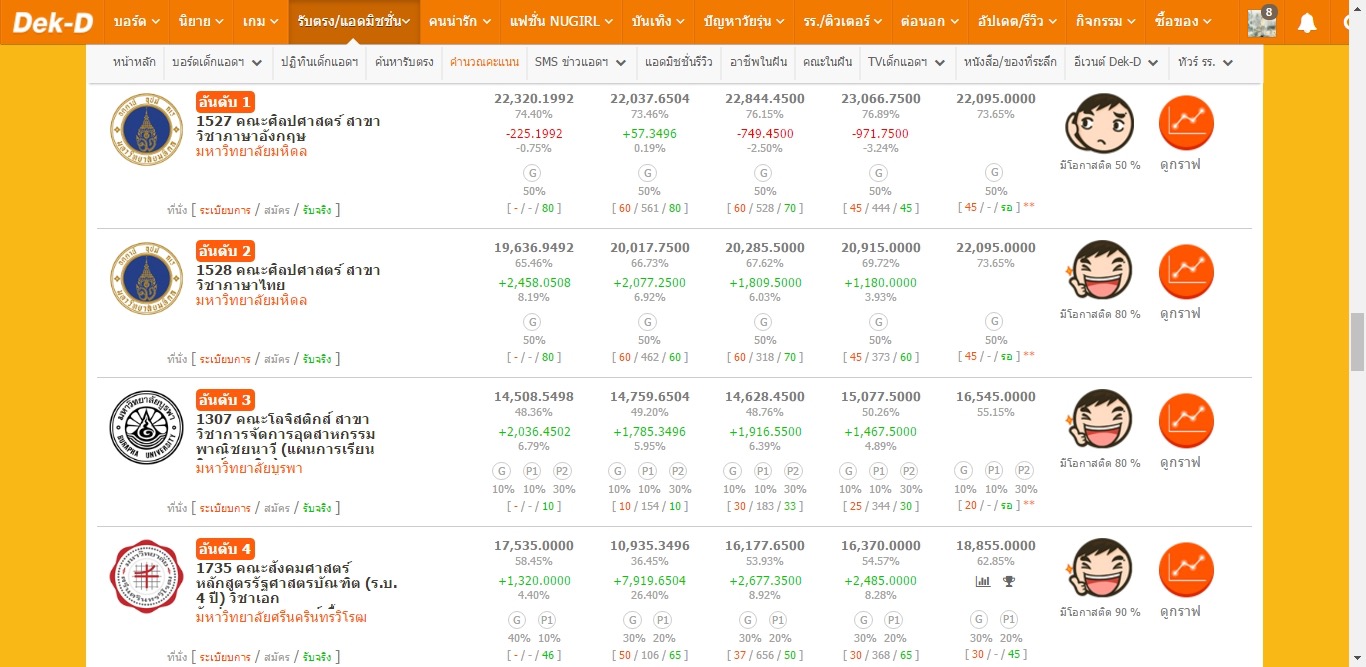
Task: Open the อัปเดต/รีวิว dropdown menu
Action: click(x=1016, y=21)
